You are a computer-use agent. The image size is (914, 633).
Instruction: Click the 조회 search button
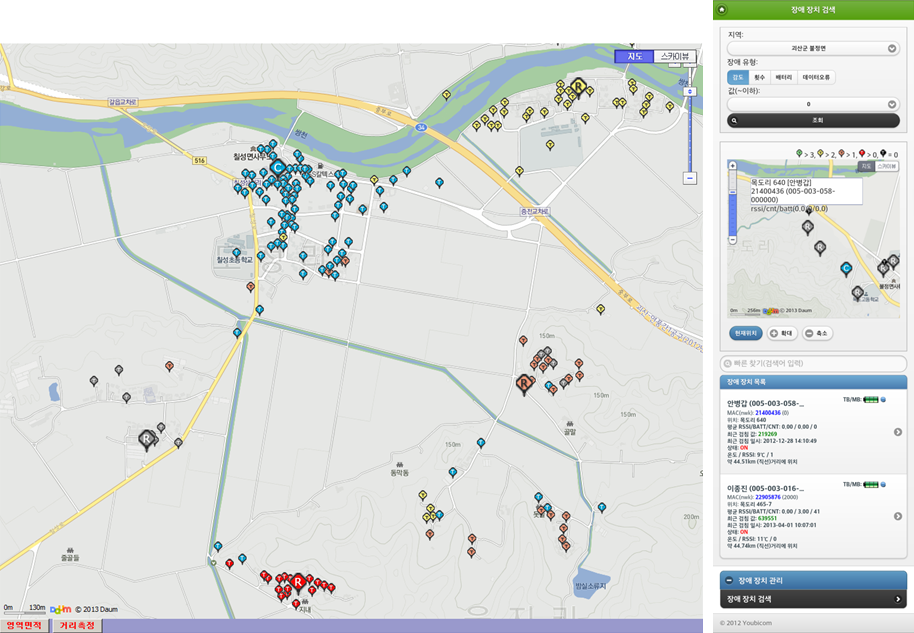(x=813, y=120)
